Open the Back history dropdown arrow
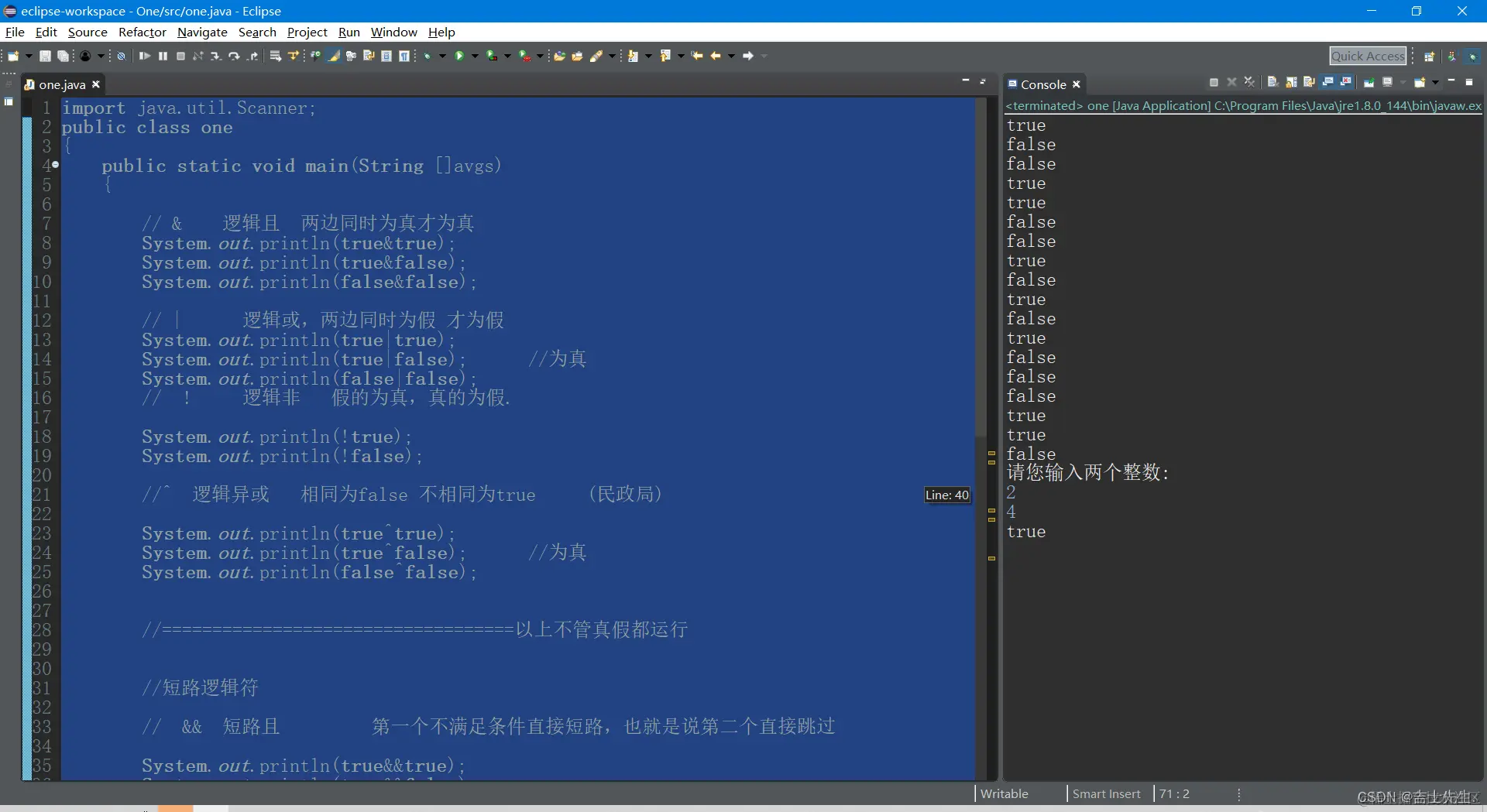1487x812 pixels. 731,56
